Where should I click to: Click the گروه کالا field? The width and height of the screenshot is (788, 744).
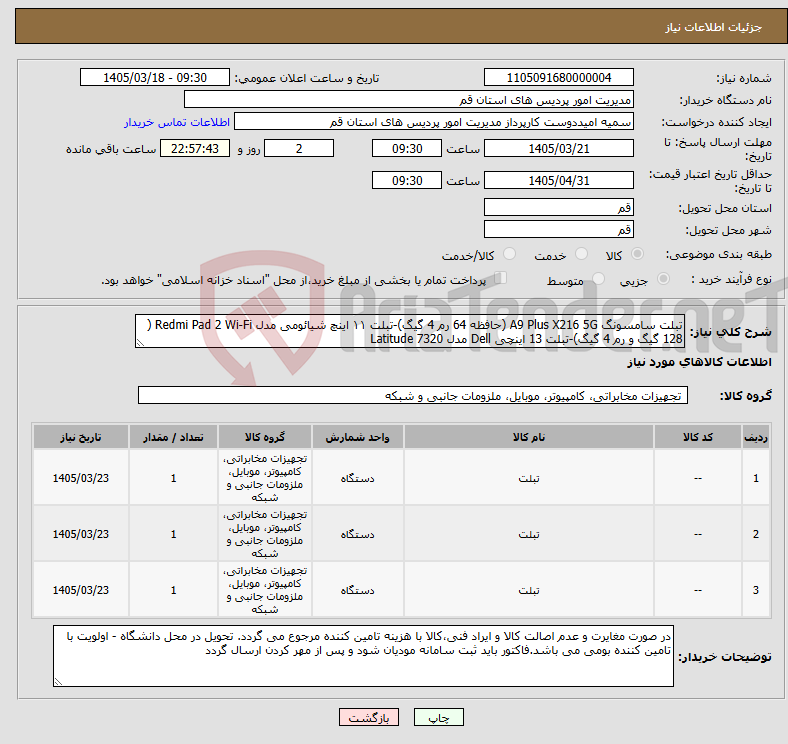[413, 396]
